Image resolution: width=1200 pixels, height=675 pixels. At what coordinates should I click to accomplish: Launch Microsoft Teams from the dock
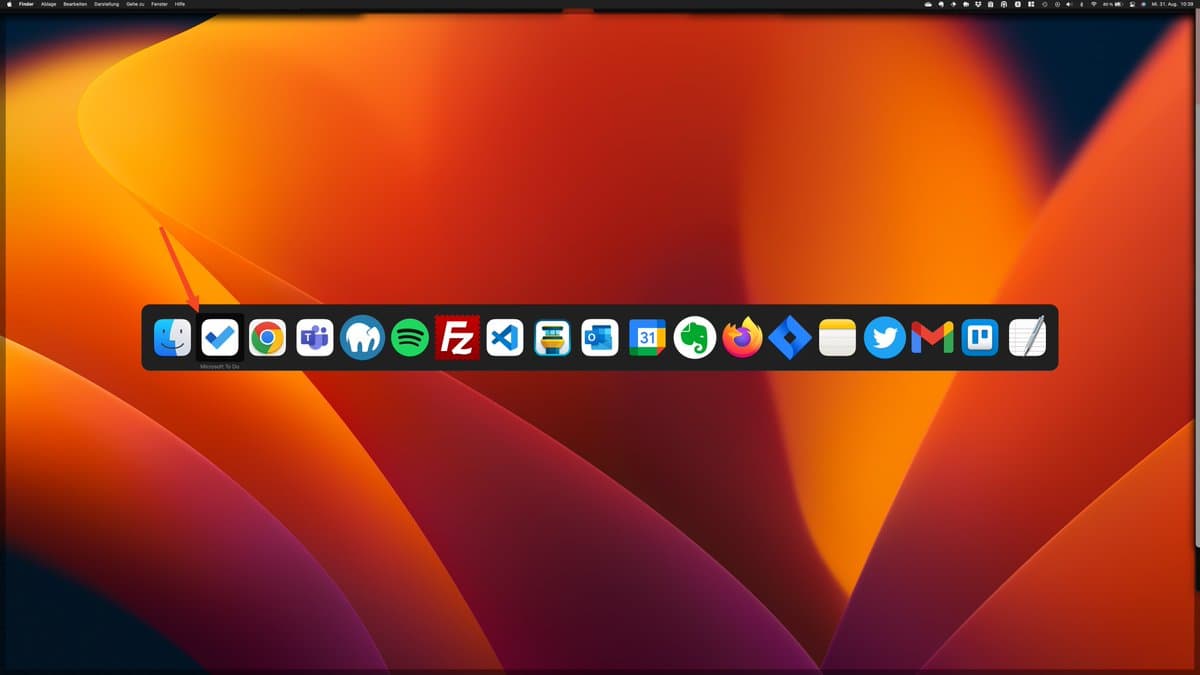(x=315, y=338)
